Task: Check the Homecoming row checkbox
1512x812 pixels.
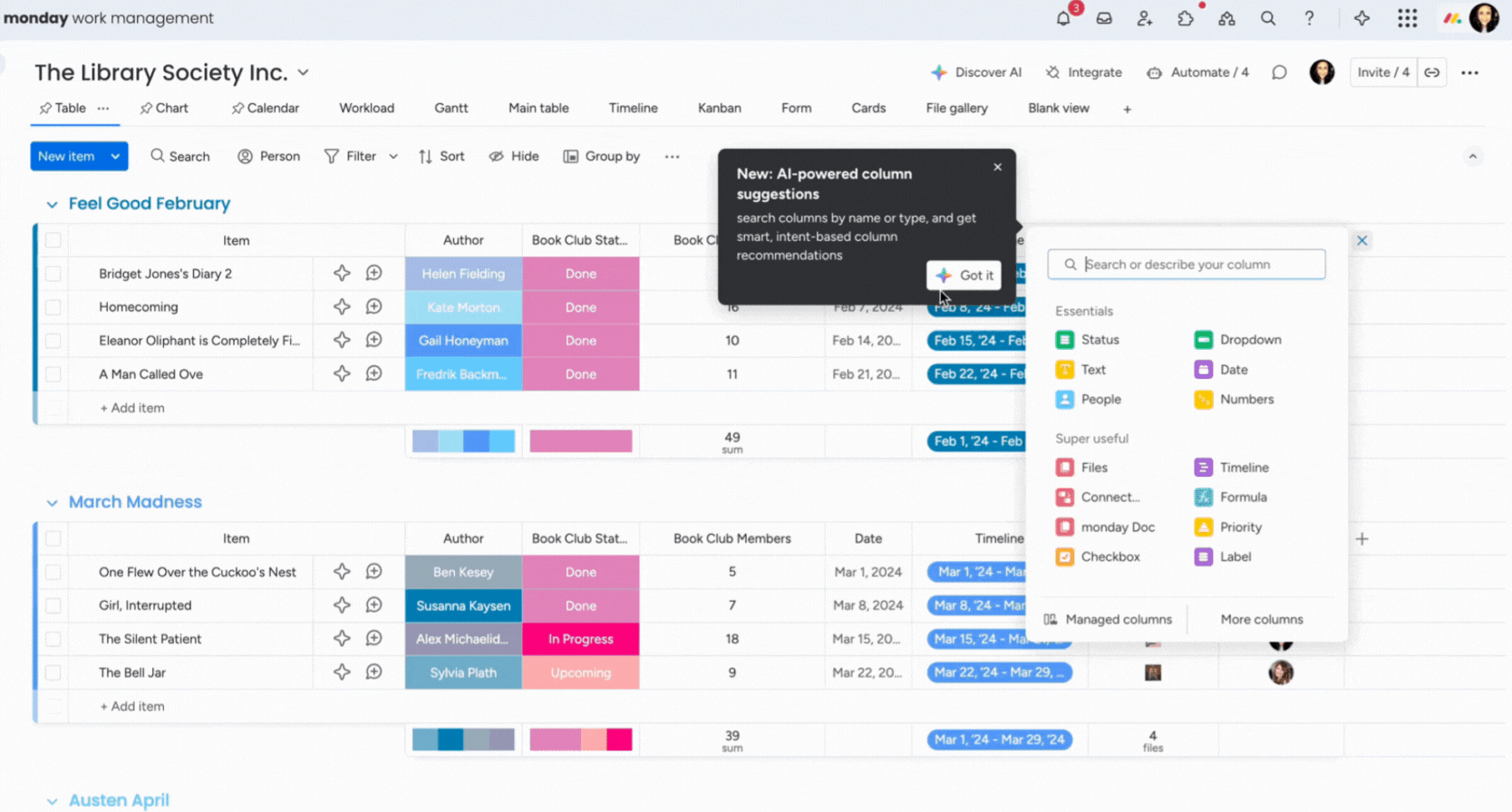Action: click(53, 307)
